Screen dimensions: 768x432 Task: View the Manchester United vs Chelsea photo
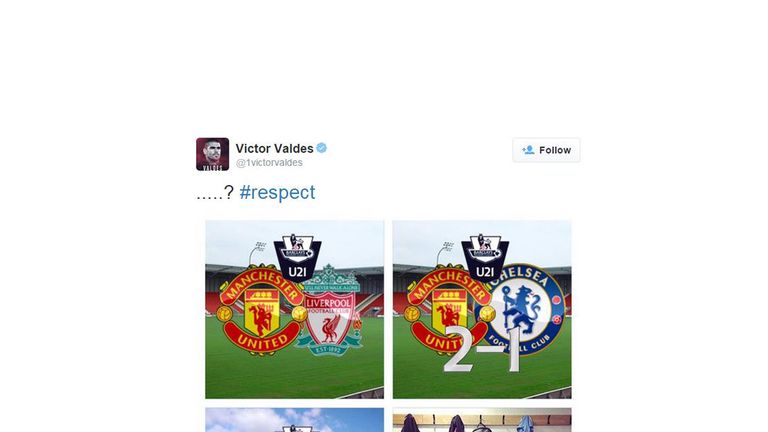tap(482, 310)
